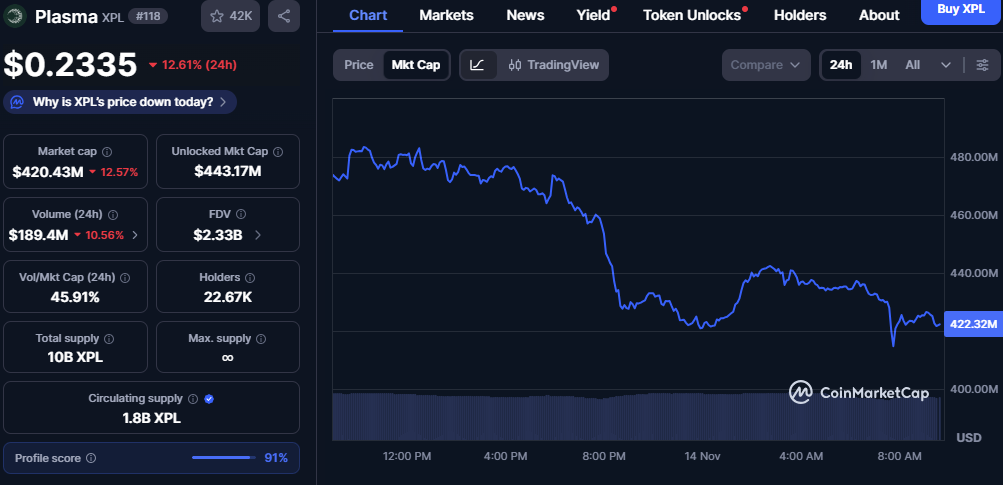Open the Markets tab
Image resolution: width=1003 pixels, height=485 pixels.
click(x=446, y=15)
